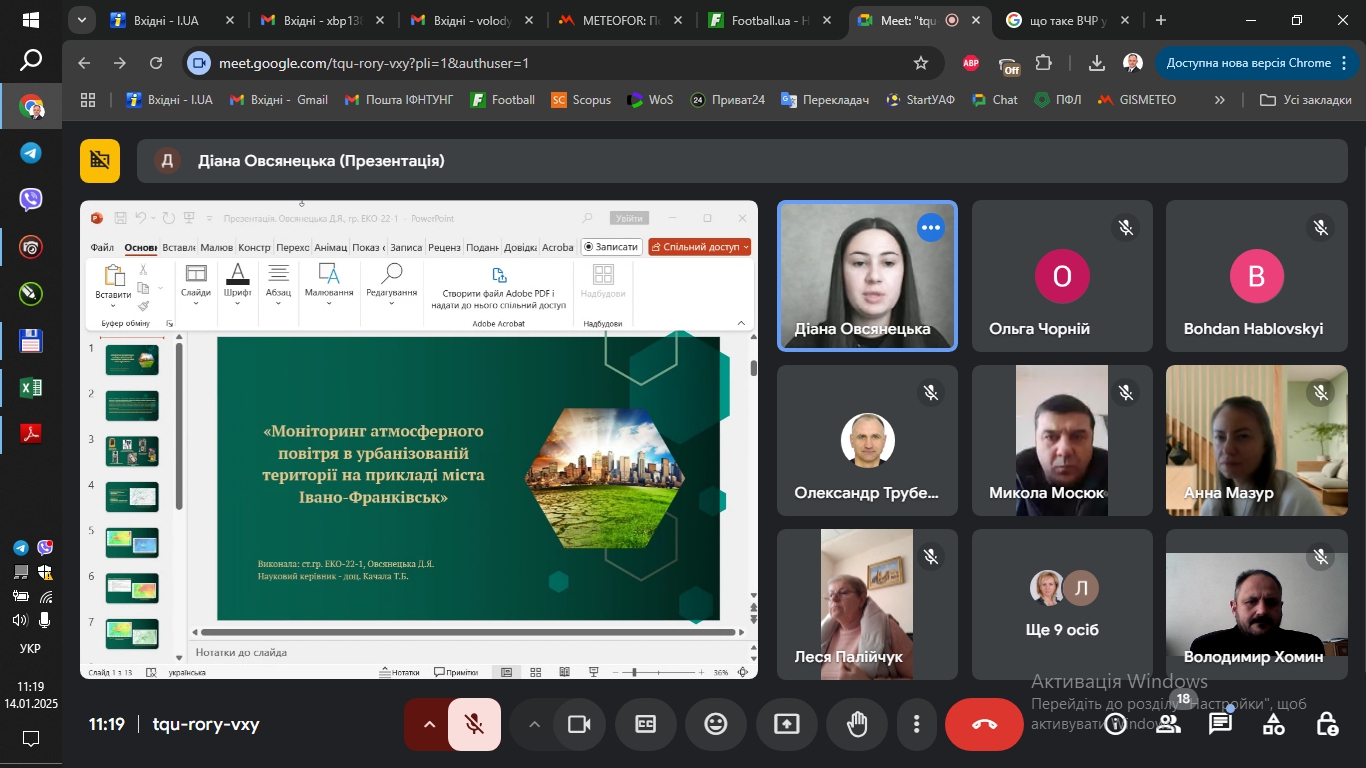1366x768 pixels.
Task: Expand video settings arrow beside camera
Action: [x=534, y=724]
